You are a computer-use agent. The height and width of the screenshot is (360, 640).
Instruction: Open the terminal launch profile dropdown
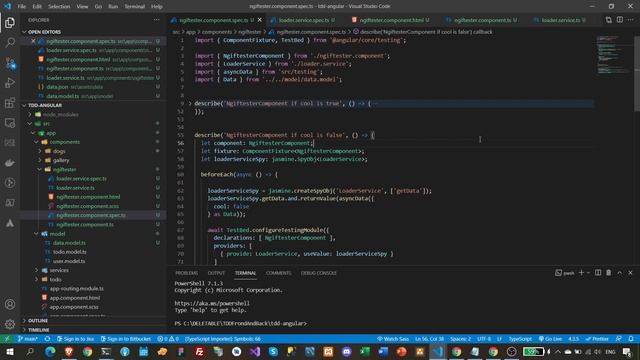588,273
